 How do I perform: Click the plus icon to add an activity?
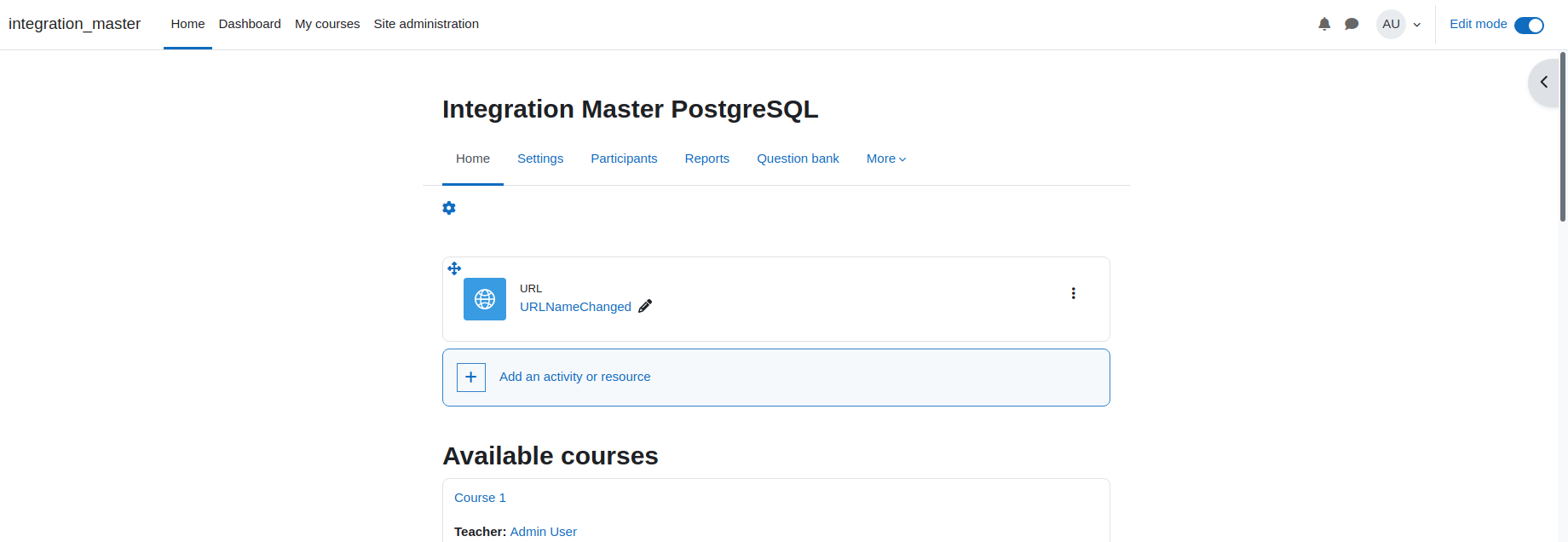[471, 378]
